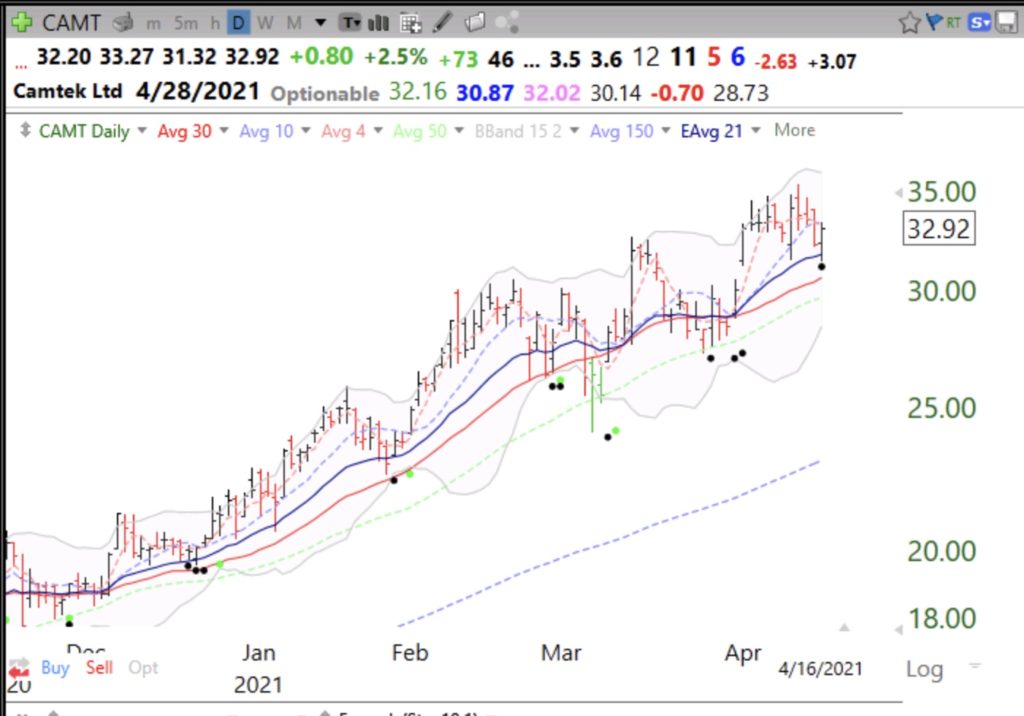Click the notes icon beside the pencil
The image size is (1024, 716).
tap(475, 22)
